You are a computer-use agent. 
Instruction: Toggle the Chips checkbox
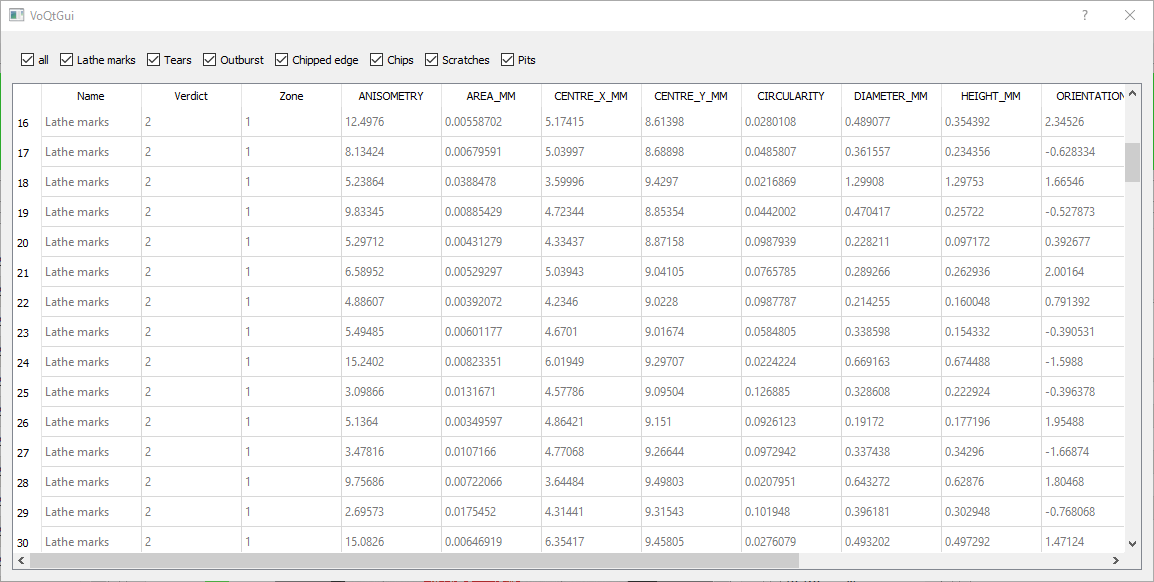(377, 60)
